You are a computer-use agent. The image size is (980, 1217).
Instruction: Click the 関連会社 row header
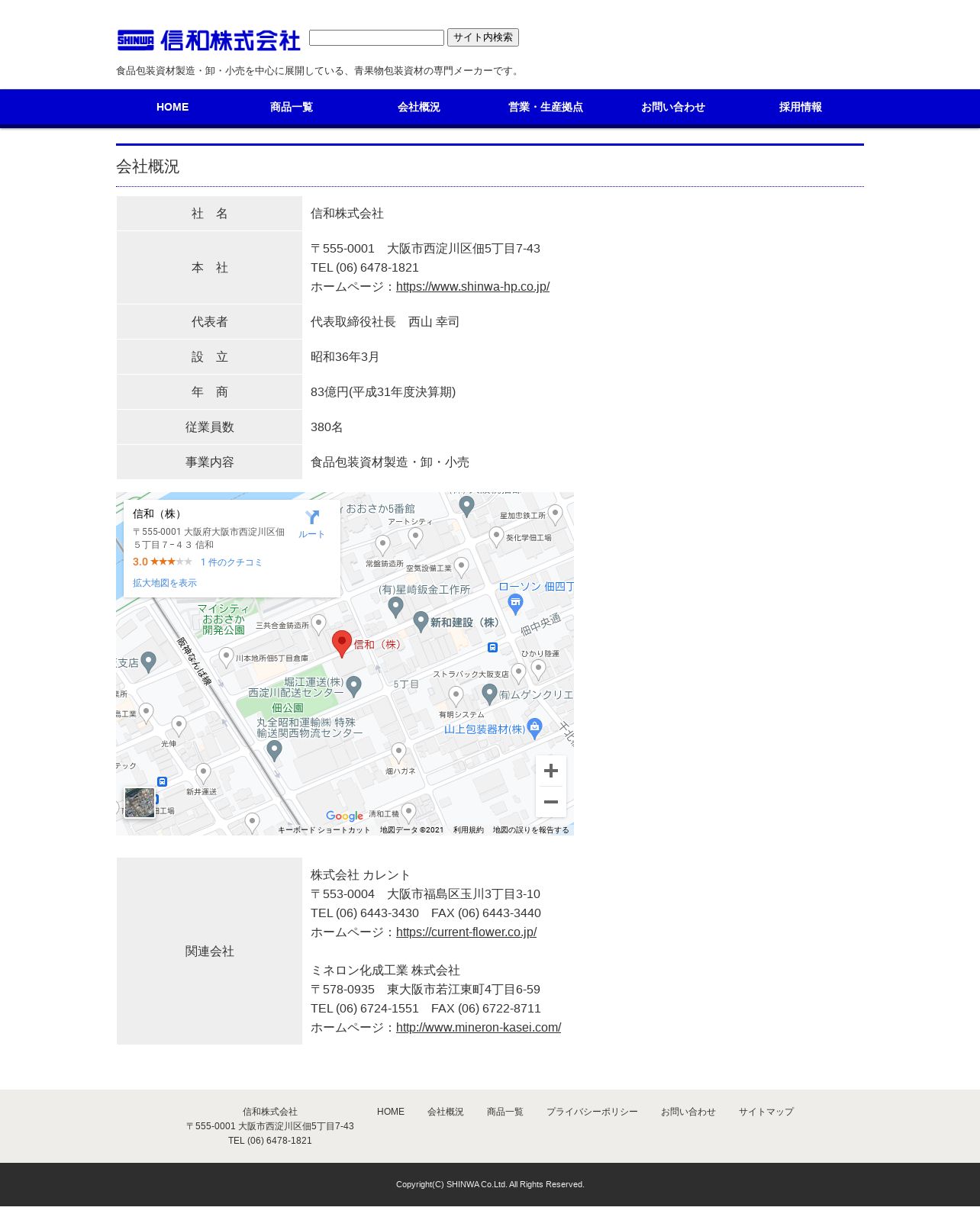point(209,951)
